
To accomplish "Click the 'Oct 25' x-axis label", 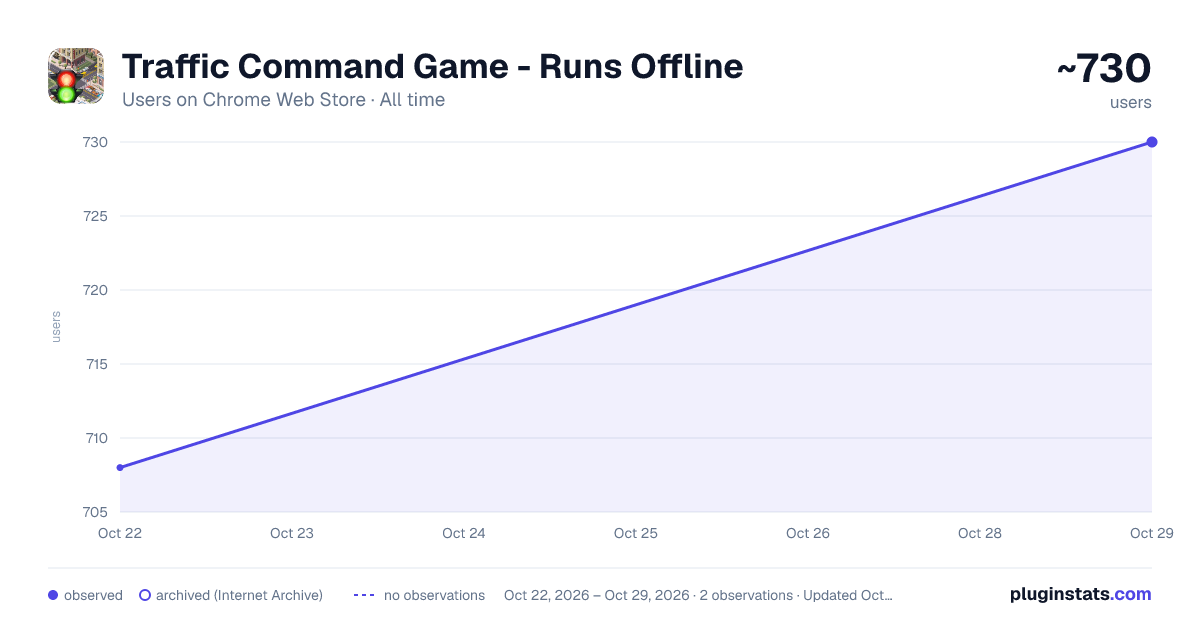I will (x=636, y=533).
